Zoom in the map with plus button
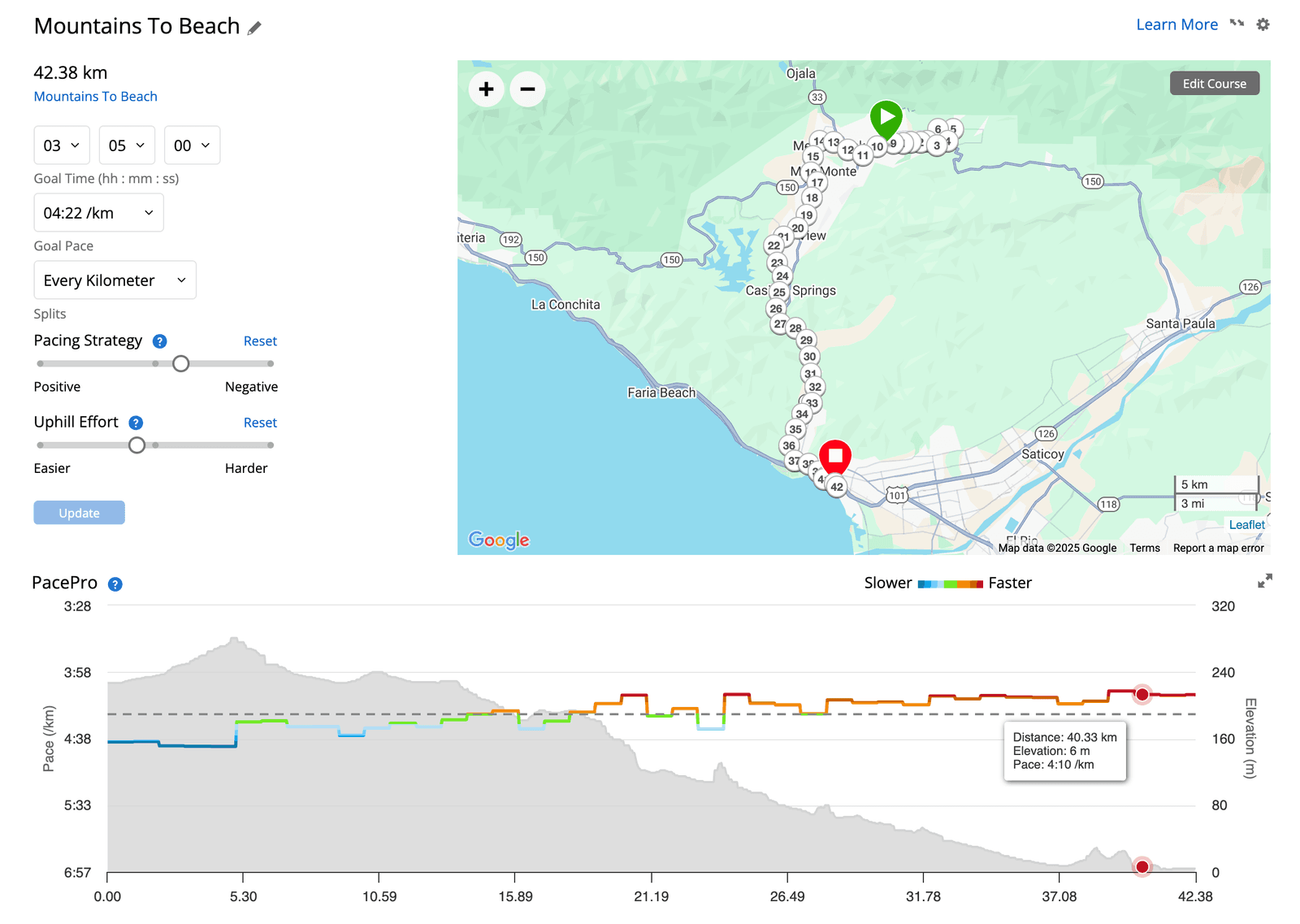The width and height of the screenshot is (1300, 924). (486, 89)
